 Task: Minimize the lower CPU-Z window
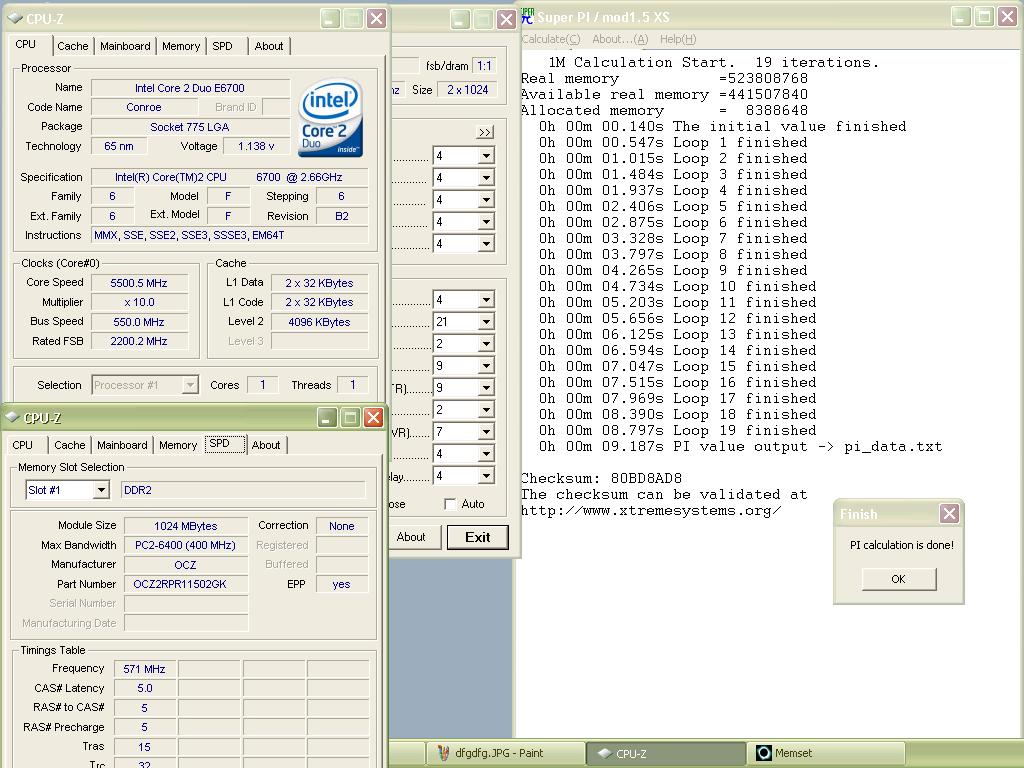pyautogui.click(x=327, y=418)
